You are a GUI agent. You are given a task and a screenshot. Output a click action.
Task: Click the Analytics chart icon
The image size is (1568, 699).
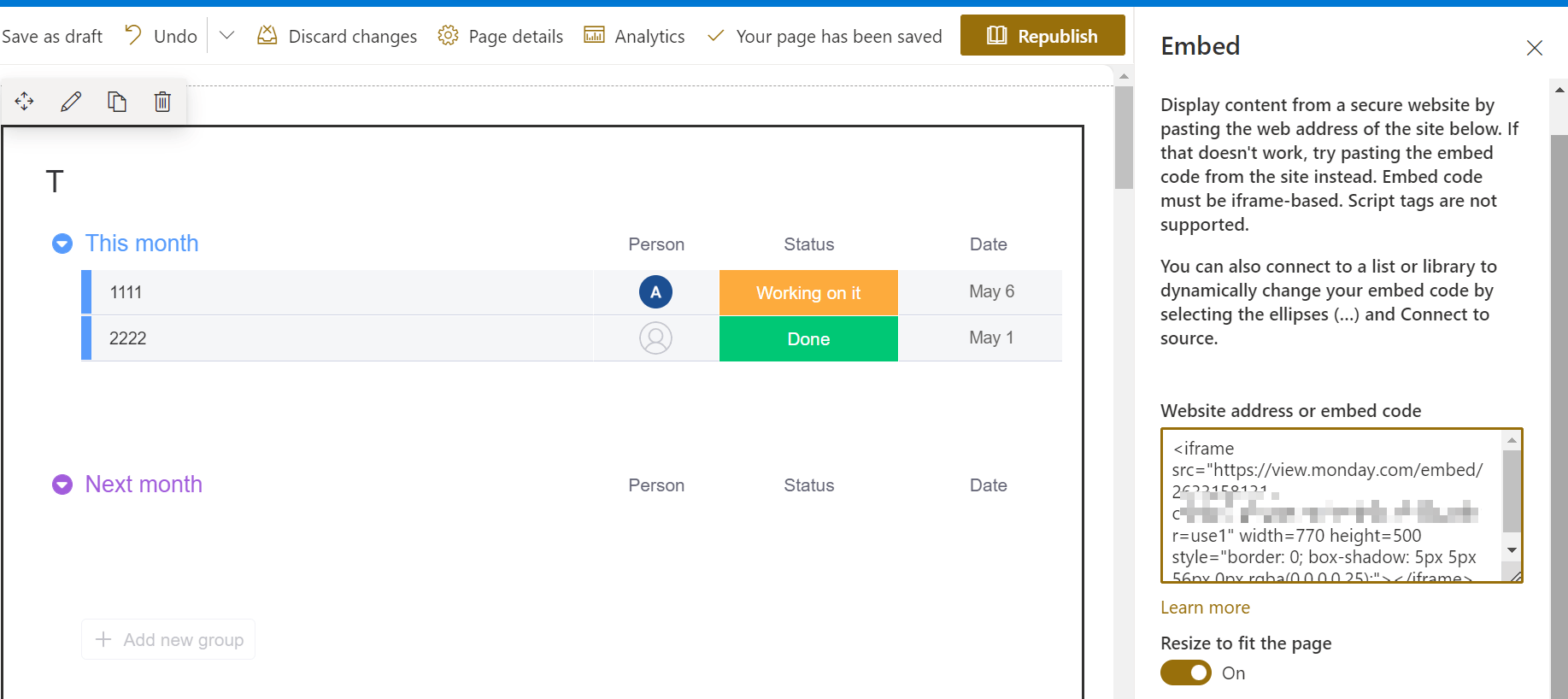594,35
